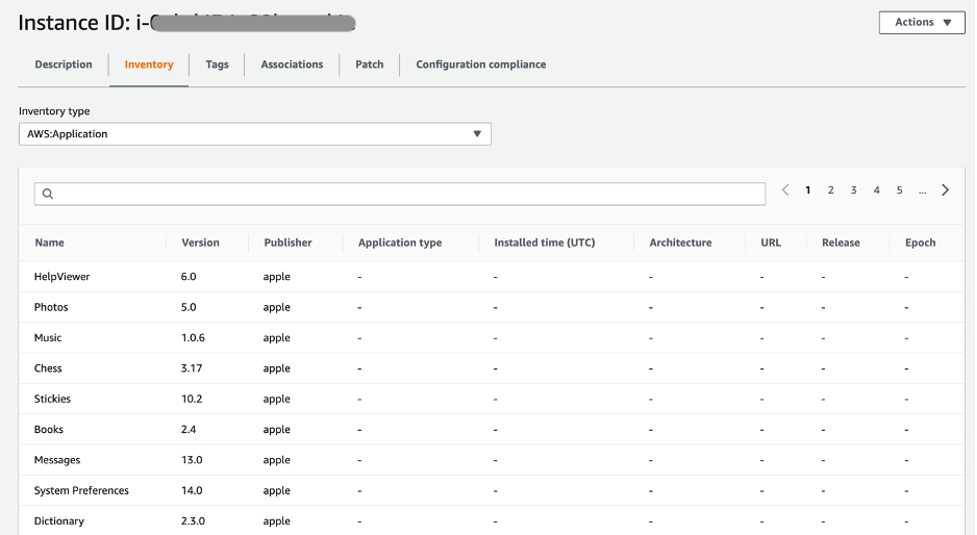Go to previous page with left chevron

[785, 190]
